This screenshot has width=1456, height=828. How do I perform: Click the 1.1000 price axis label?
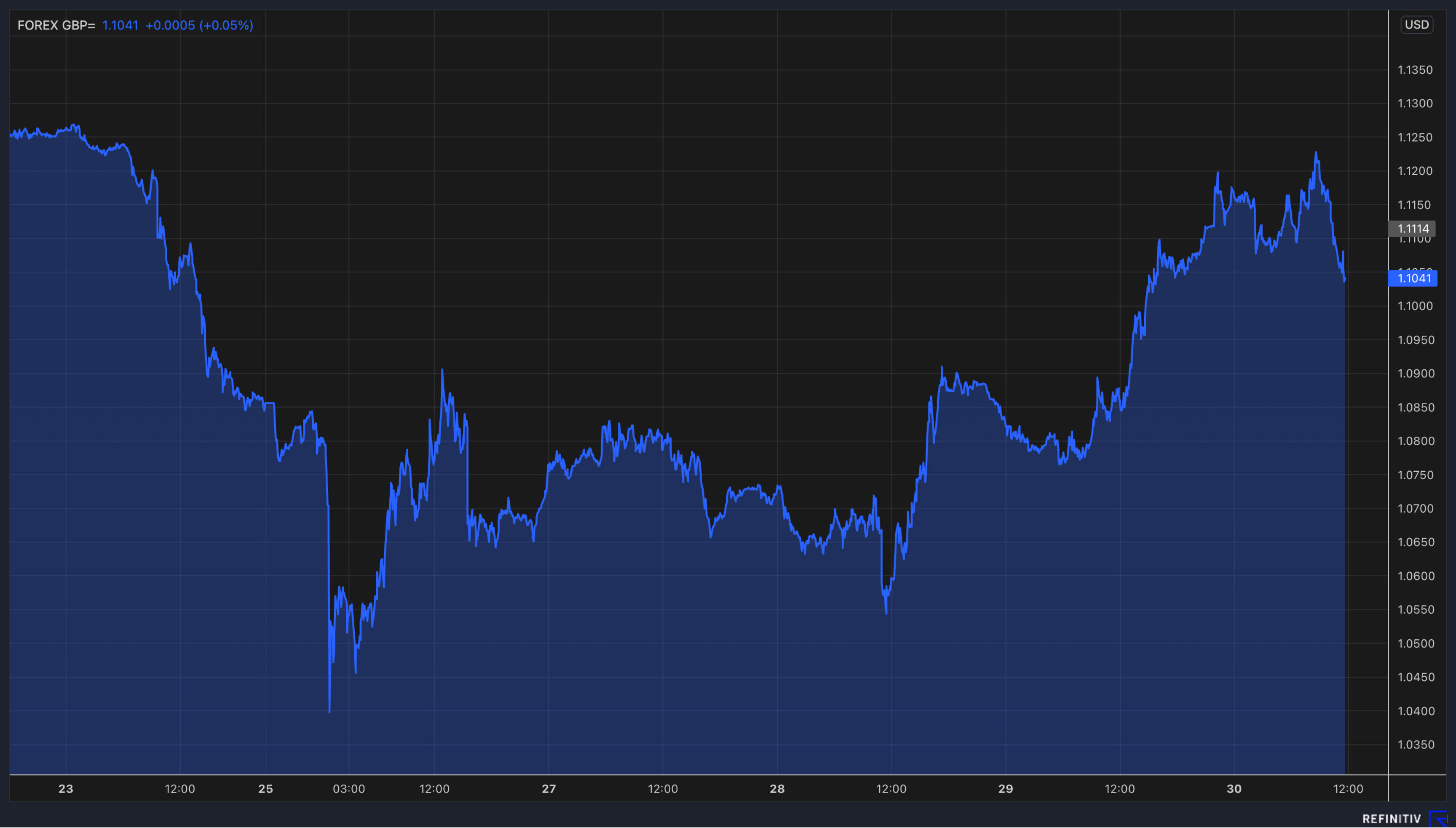1415,306
